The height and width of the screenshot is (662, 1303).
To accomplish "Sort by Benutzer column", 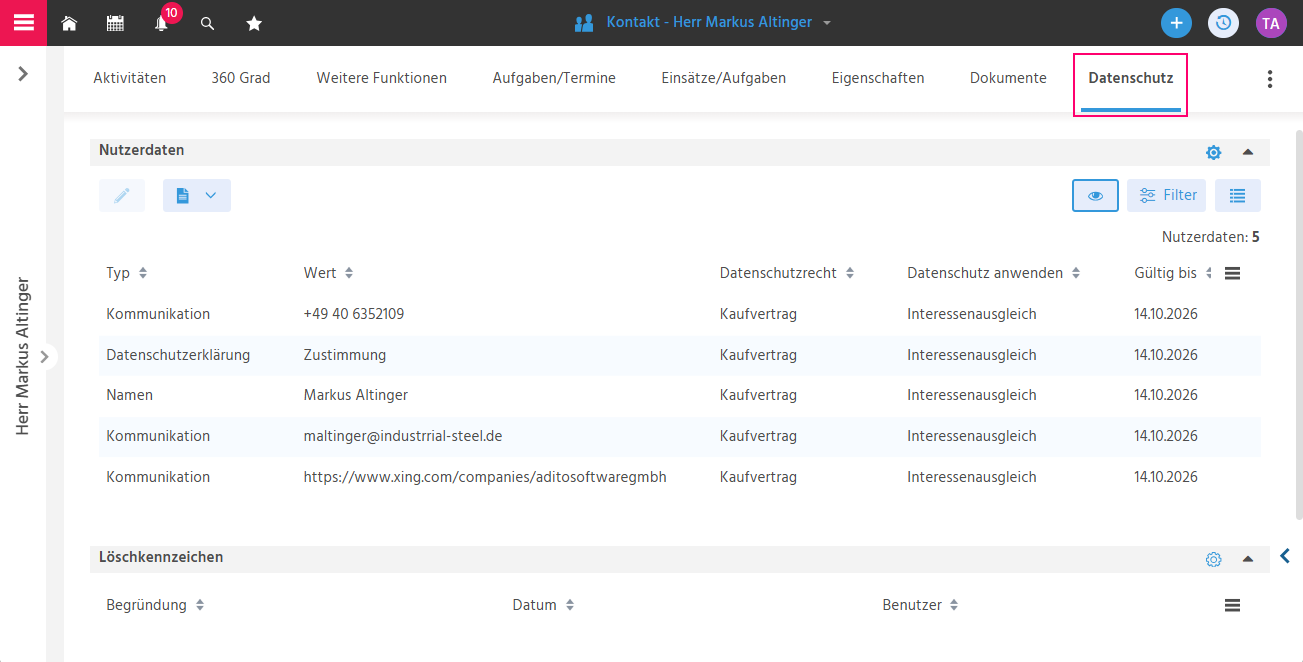I will coord(954,605).
